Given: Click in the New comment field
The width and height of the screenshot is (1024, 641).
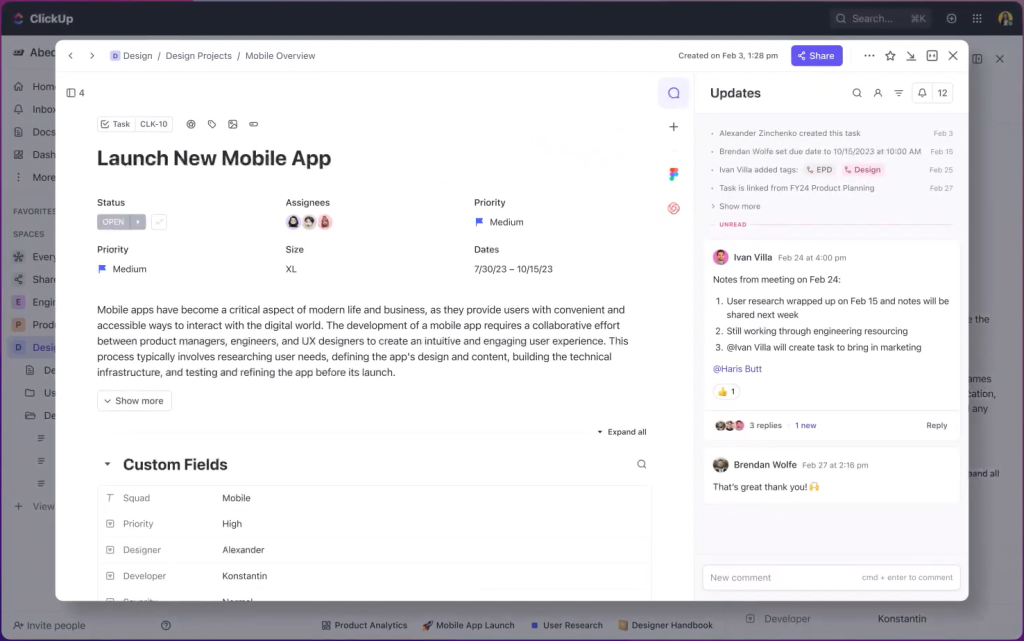Looking at the screenshot, I should (831, 578).
